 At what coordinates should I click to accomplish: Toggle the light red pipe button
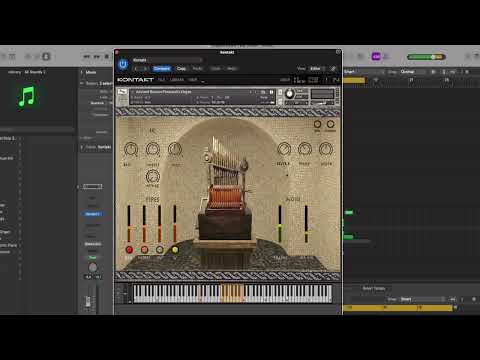tap(144, 250)
